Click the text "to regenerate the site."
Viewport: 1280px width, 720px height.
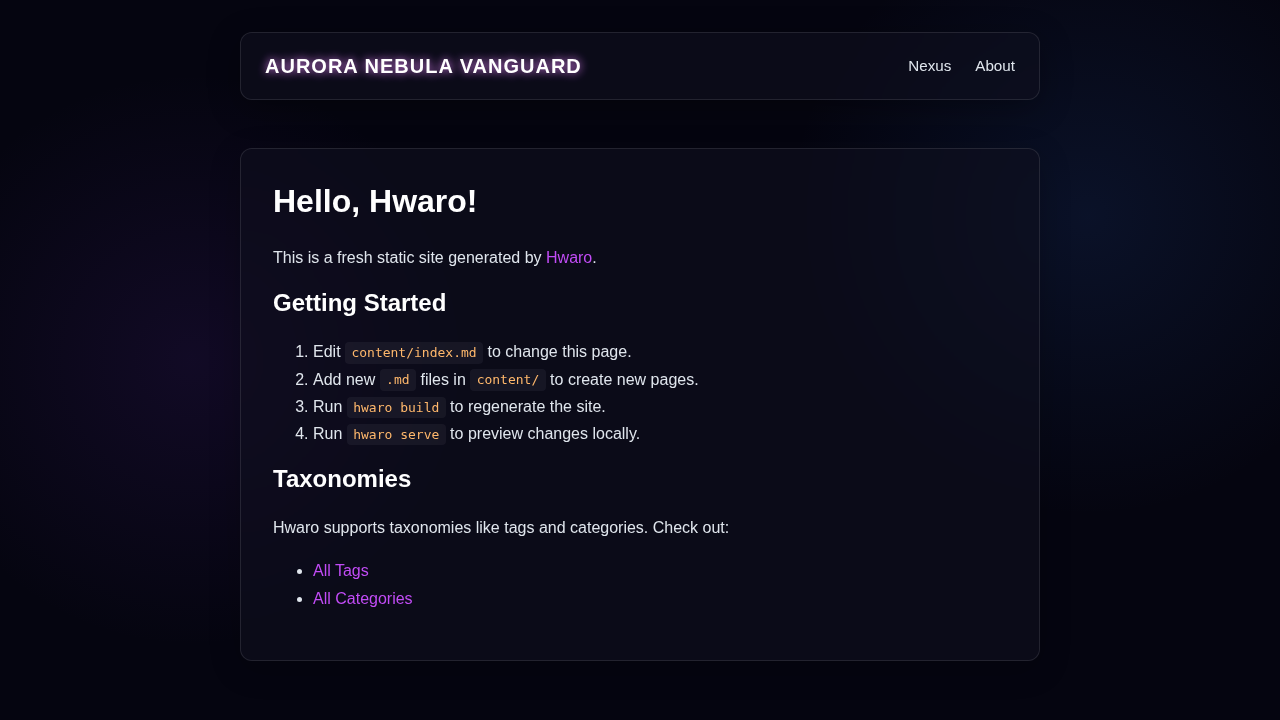click(528, 407)
